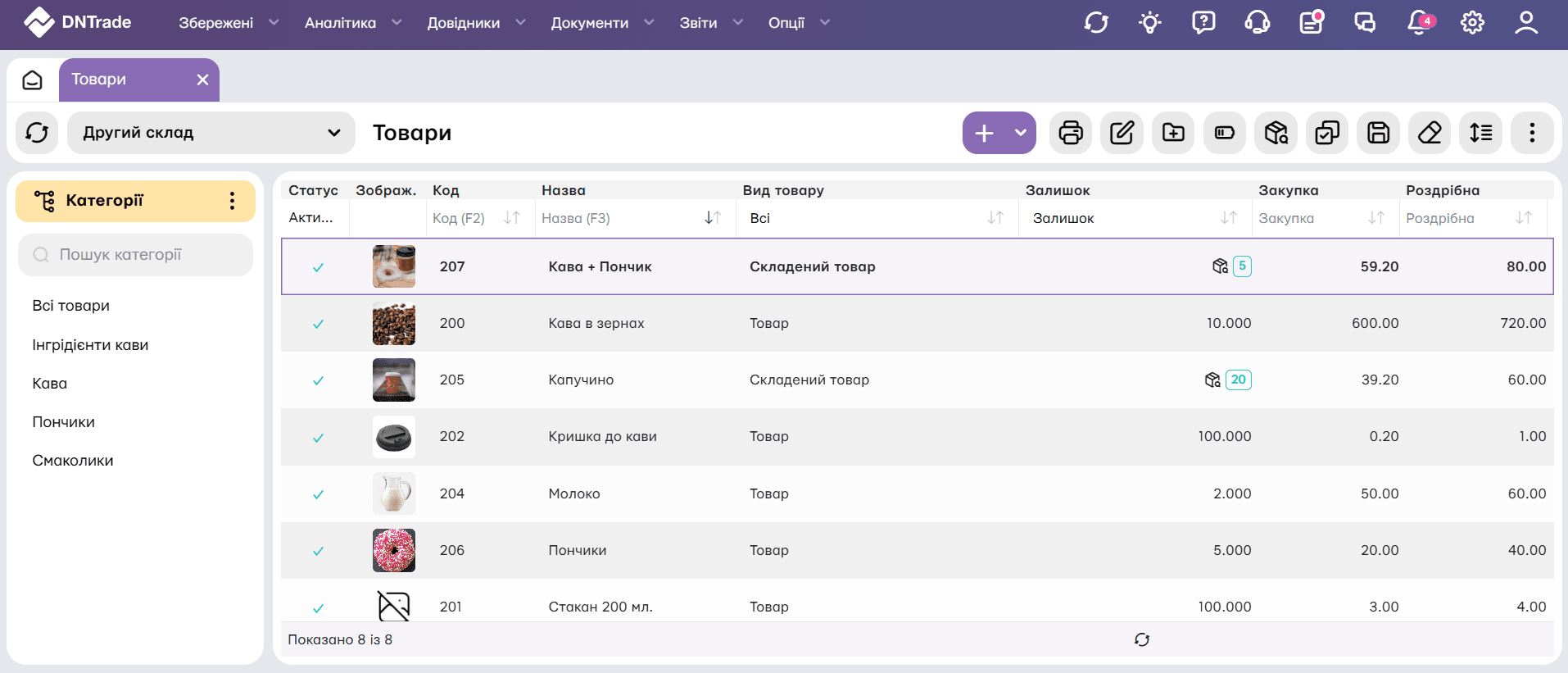Image resolution: width=1568 pixels, height=673 pixels.
Task: Expand the arrow beside the plus button
Action: point(1021,133)
